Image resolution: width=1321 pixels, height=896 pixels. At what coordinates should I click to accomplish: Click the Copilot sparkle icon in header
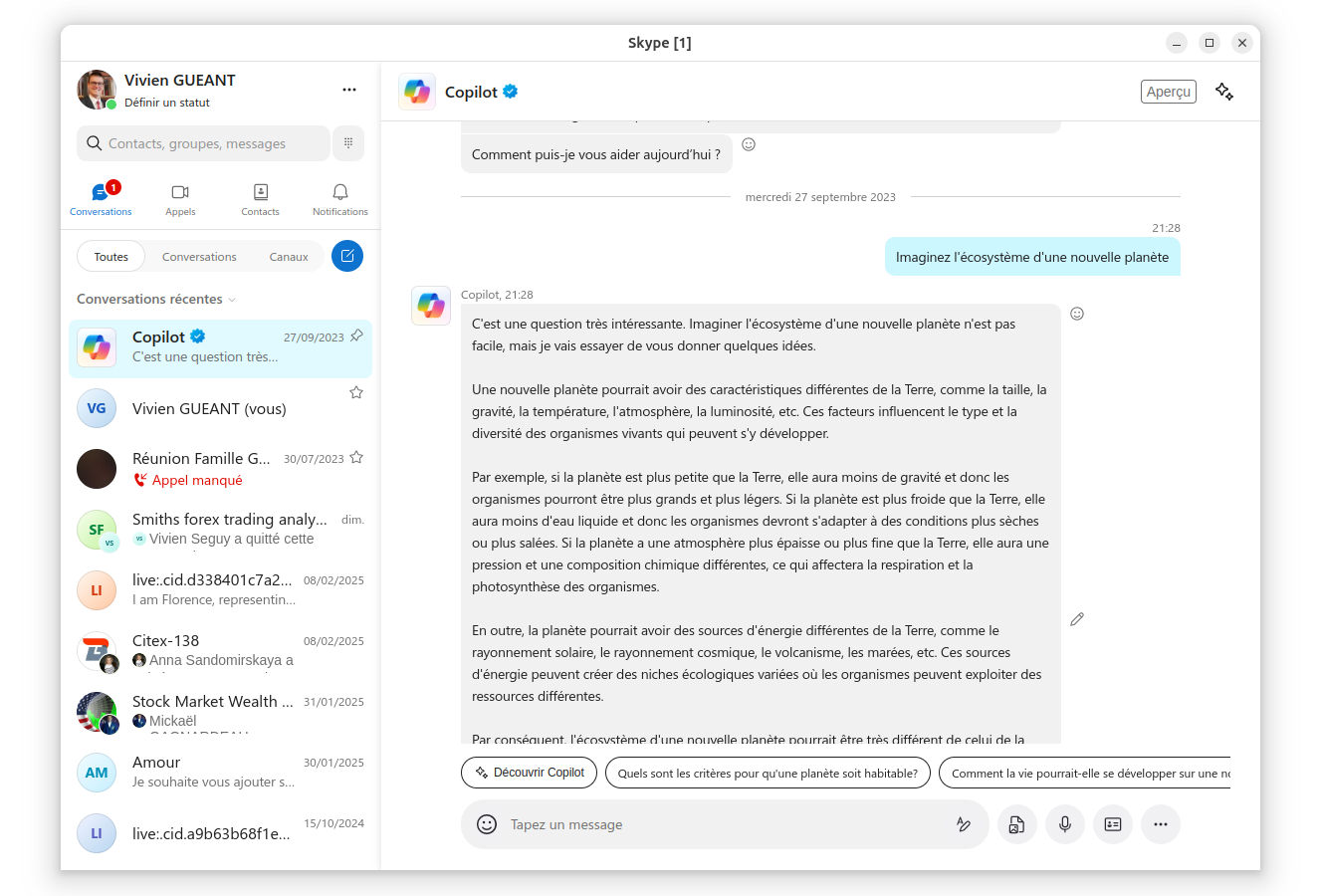point(1224,92)
